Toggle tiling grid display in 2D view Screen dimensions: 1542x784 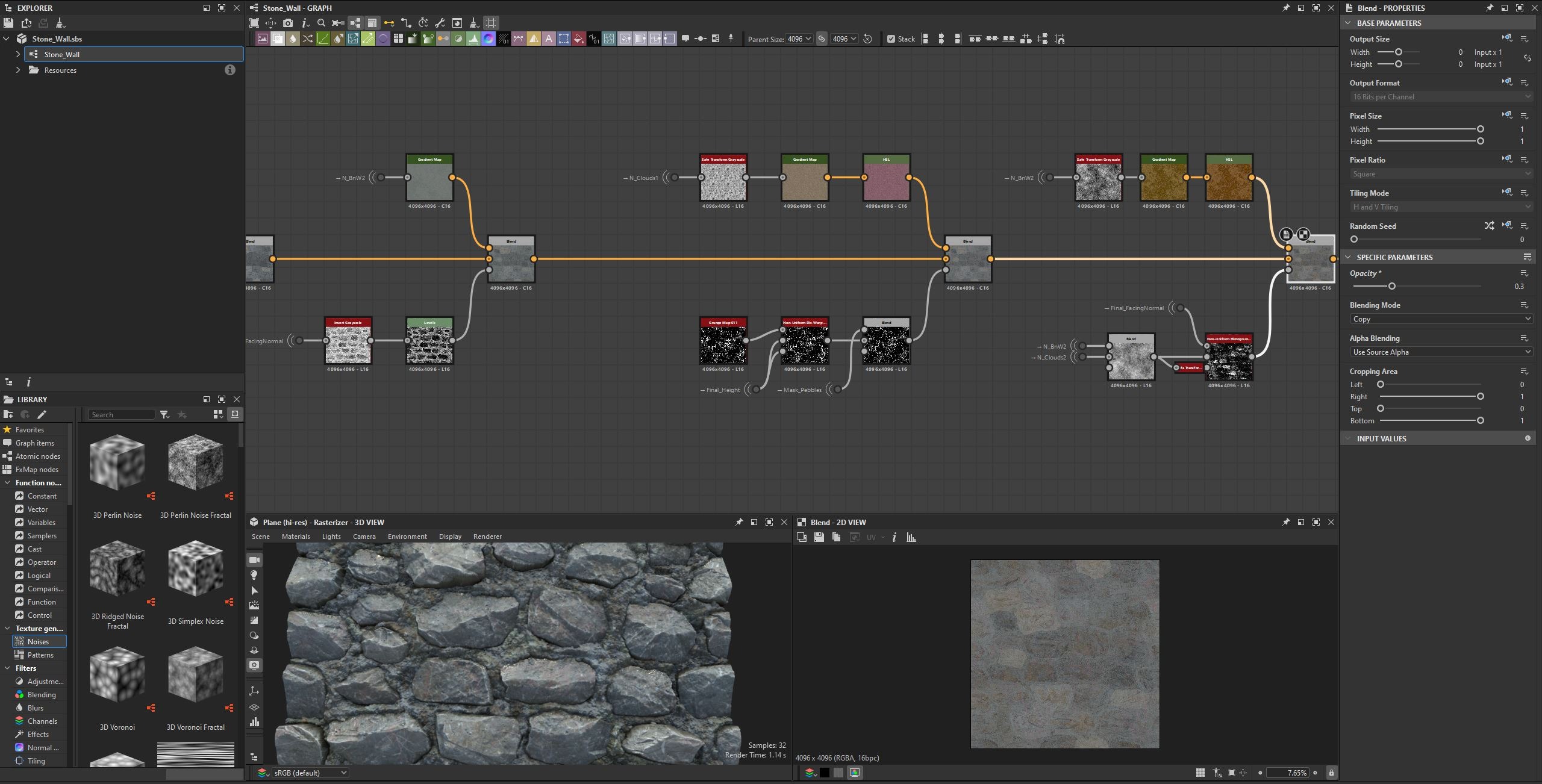(1200, 773)
